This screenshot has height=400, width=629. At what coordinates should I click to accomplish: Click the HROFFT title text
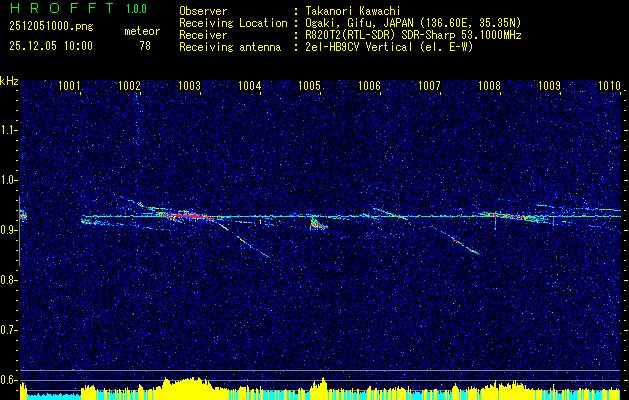(x=62, y=8)
